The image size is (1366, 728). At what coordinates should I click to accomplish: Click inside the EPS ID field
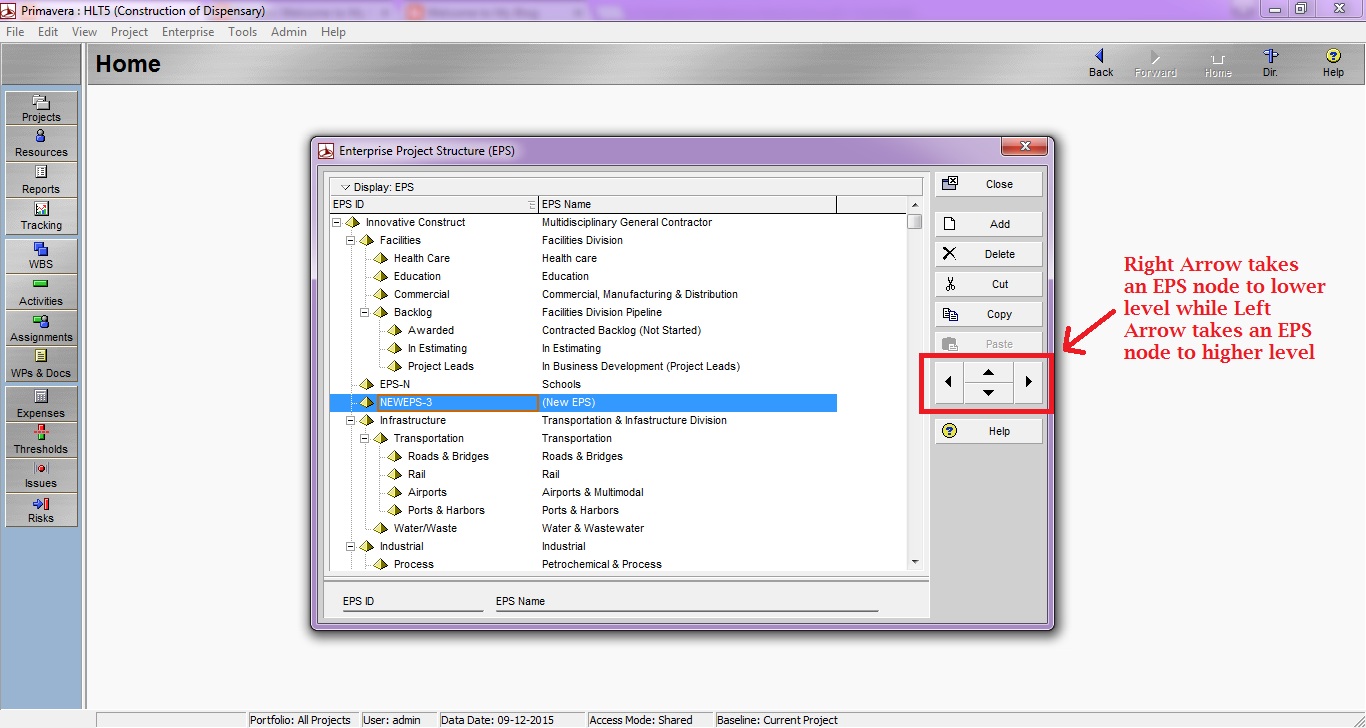[412, 600]
